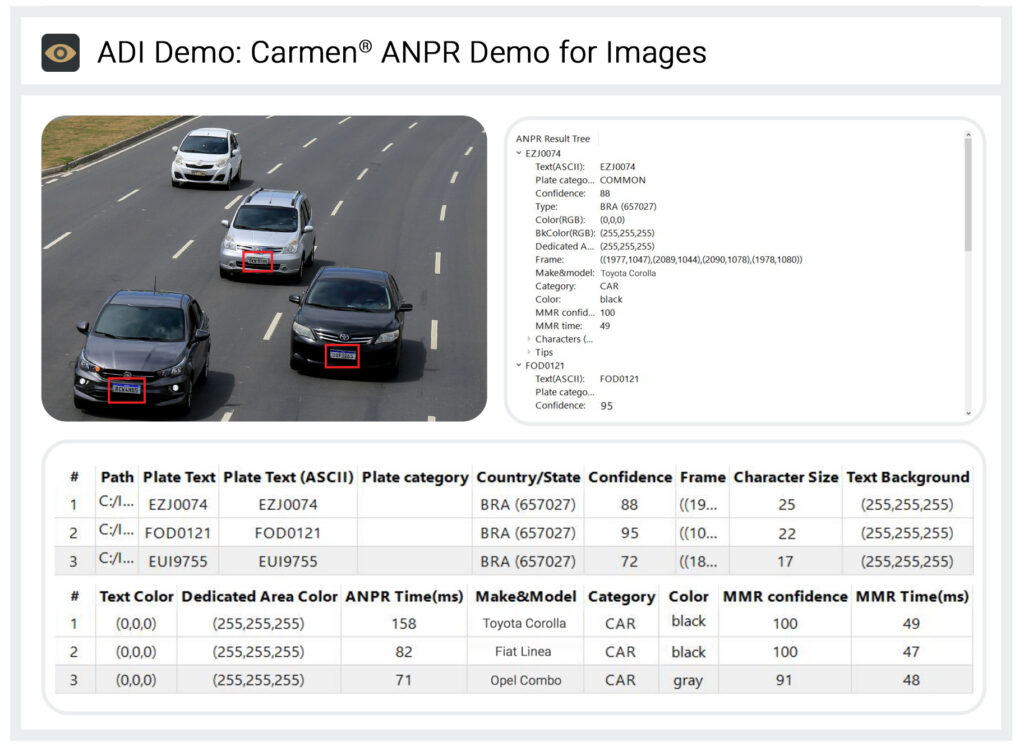Select the Make&model entry showing Toyota Corolla
1024x746 pixels.
point(628,273)
